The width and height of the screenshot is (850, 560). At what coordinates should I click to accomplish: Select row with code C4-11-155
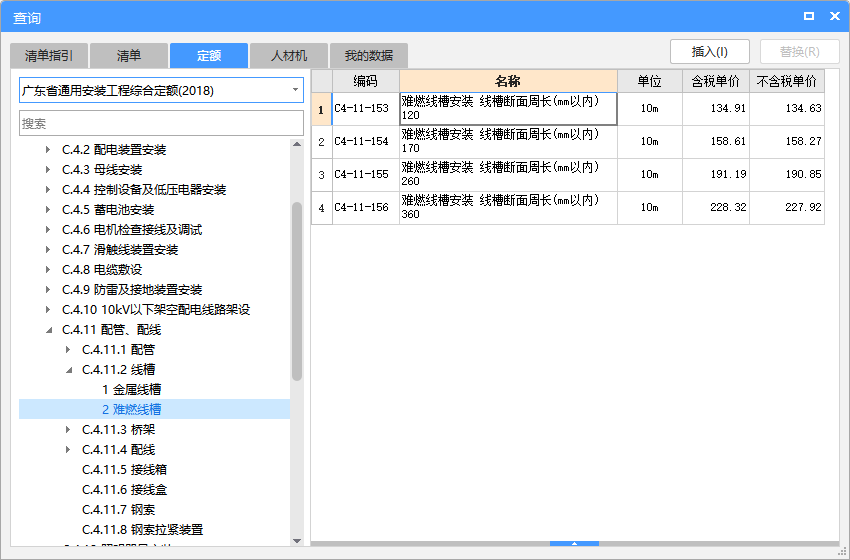[x=365, y=175]
